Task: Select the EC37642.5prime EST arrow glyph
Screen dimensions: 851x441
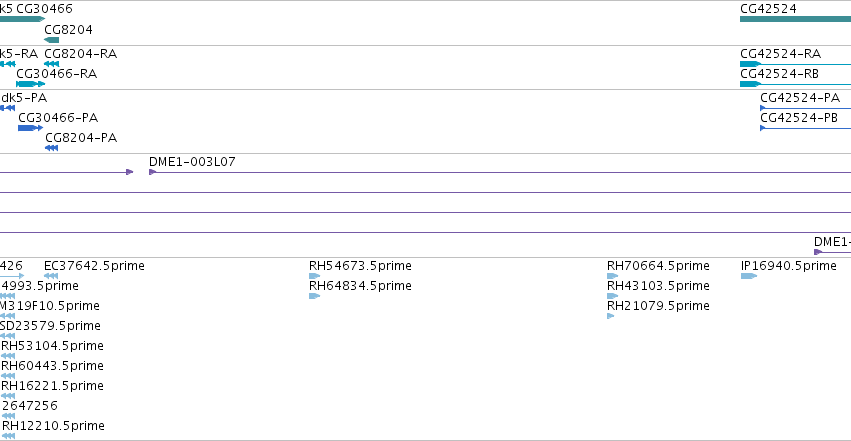Action: pos(51,276)
